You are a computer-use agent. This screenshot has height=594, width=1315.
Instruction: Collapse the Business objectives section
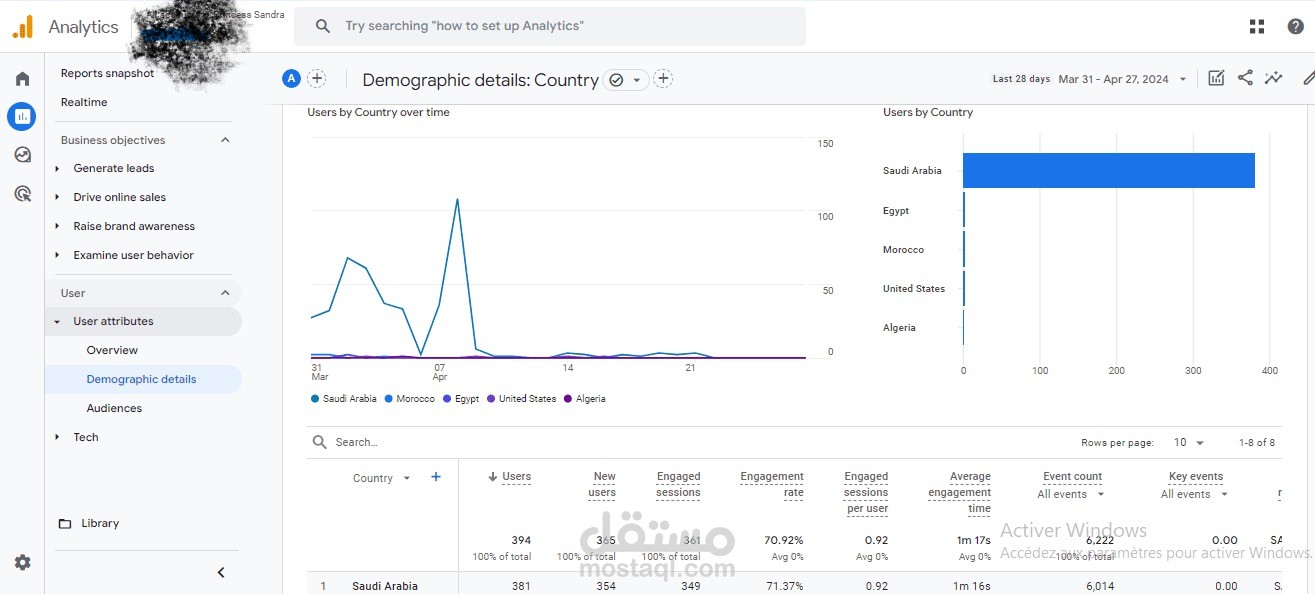[225, 140]
